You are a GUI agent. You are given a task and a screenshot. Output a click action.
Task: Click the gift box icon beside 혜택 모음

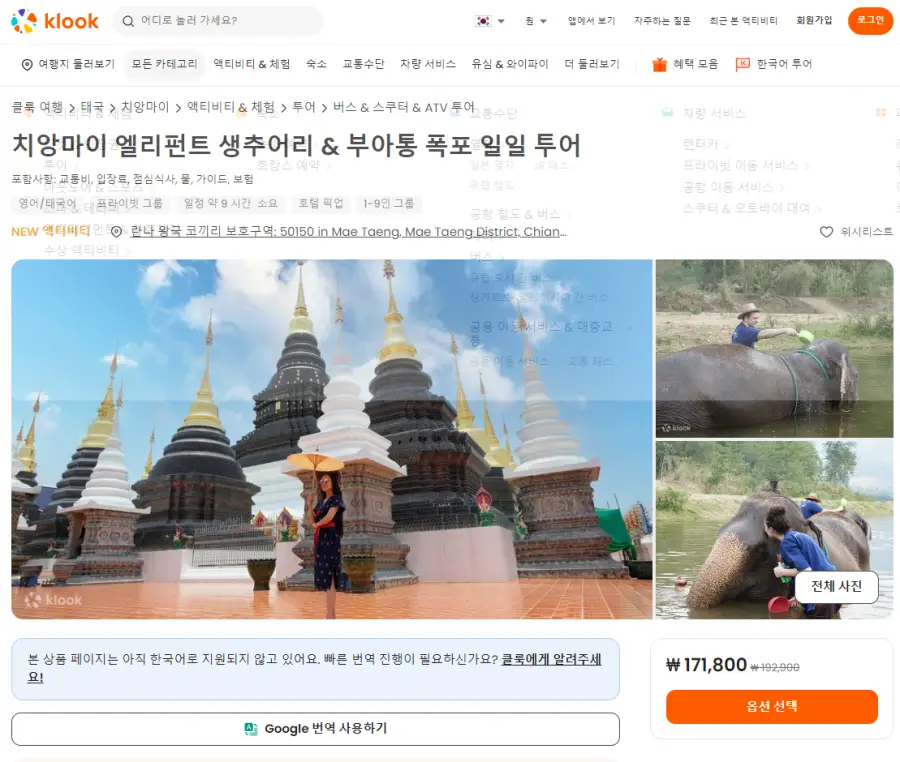coord(660,64)
